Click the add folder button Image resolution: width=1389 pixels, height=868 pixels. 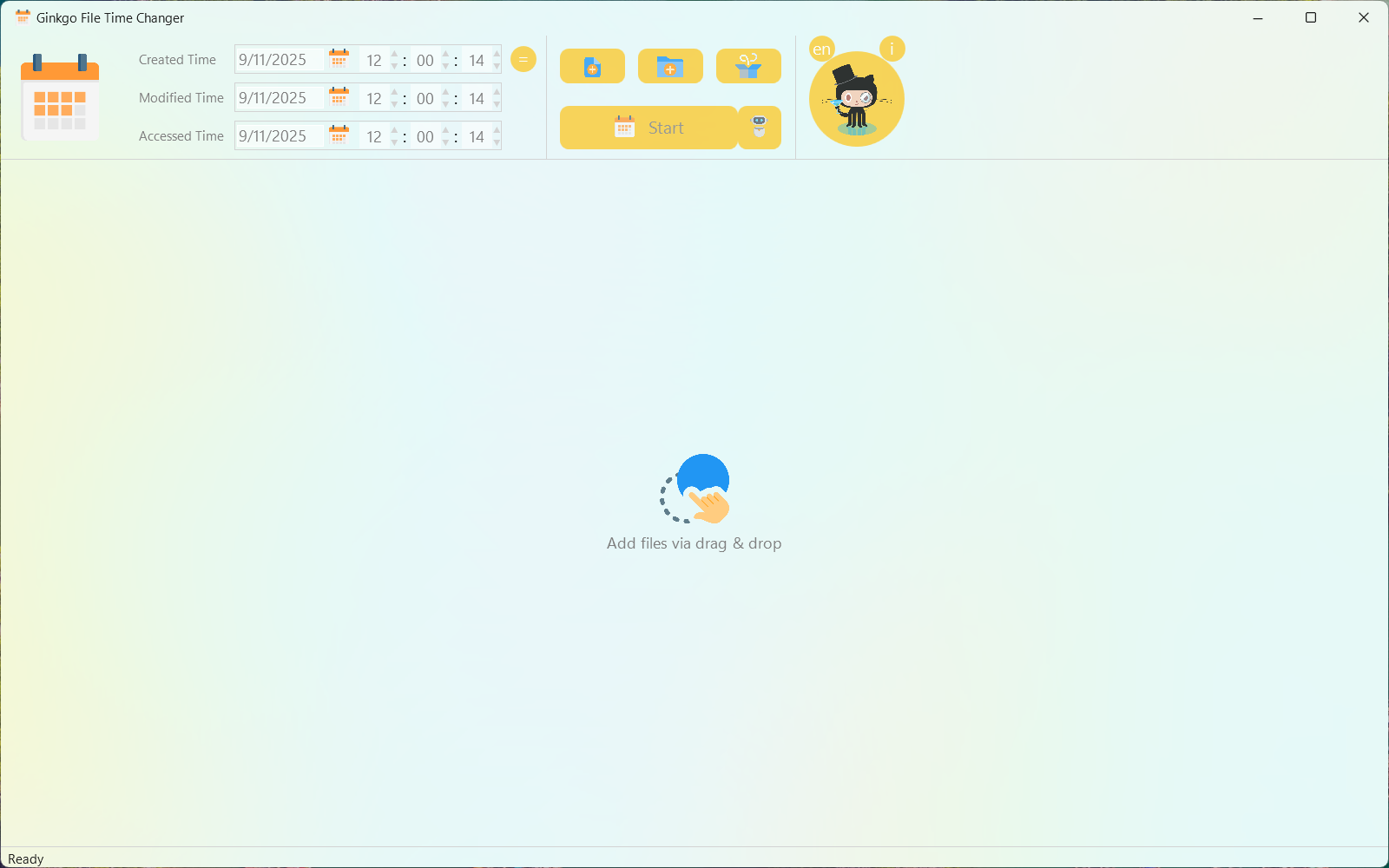point(670,67)
